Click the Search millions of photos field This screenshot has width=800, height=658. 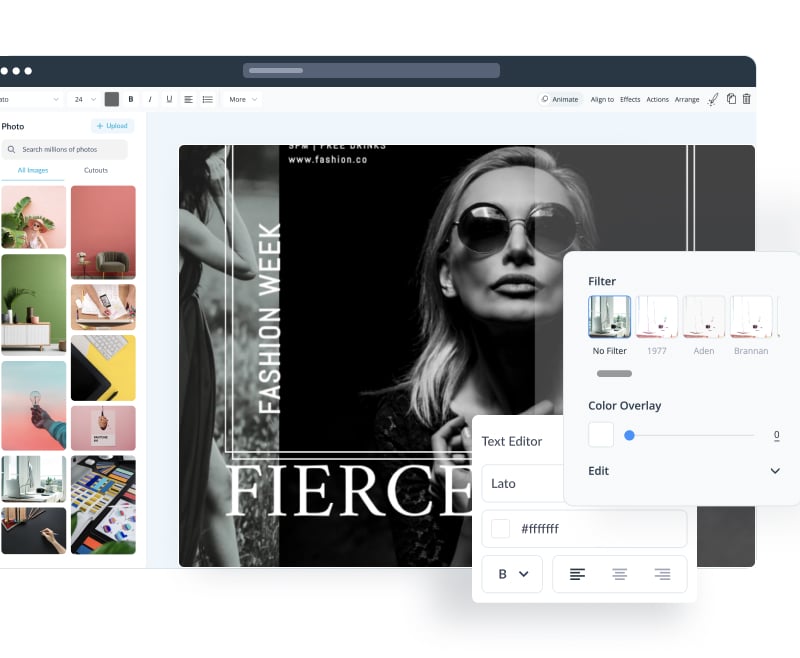pyautogui.click(x=64, y=149)
